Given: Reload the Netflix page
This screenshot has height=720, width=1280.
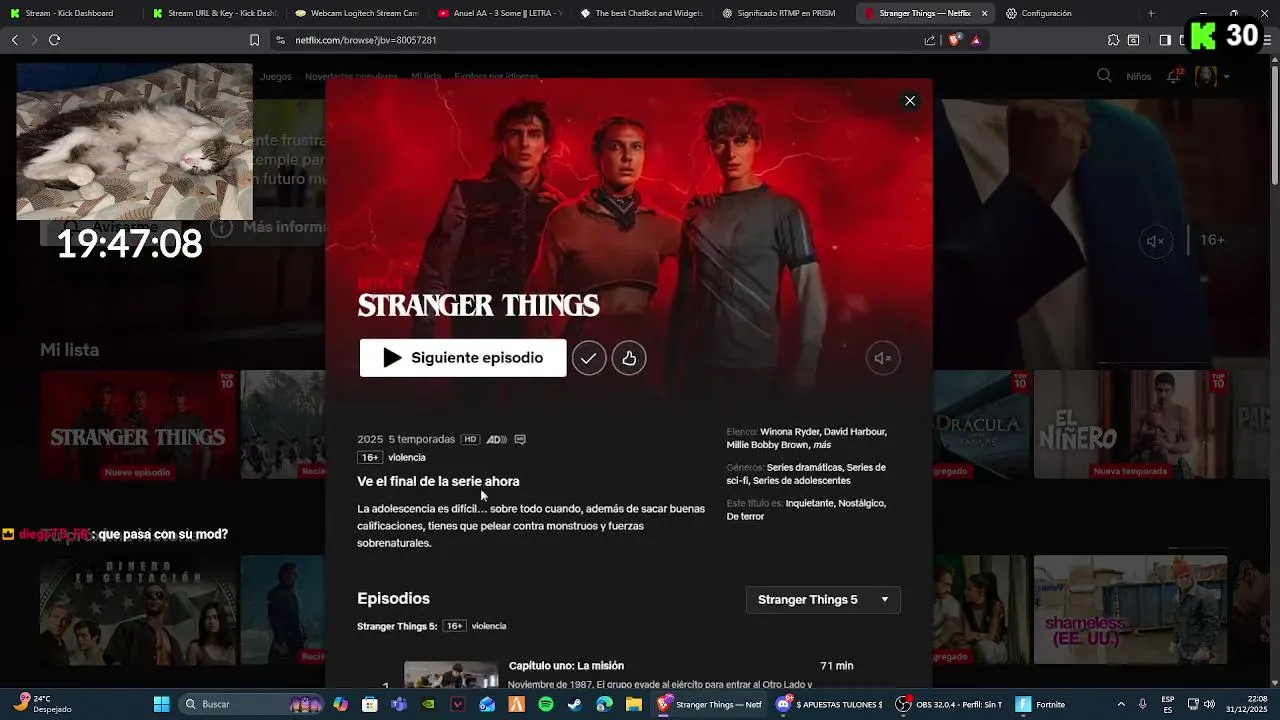Looking at the screenshot, I should pos(54,40).
